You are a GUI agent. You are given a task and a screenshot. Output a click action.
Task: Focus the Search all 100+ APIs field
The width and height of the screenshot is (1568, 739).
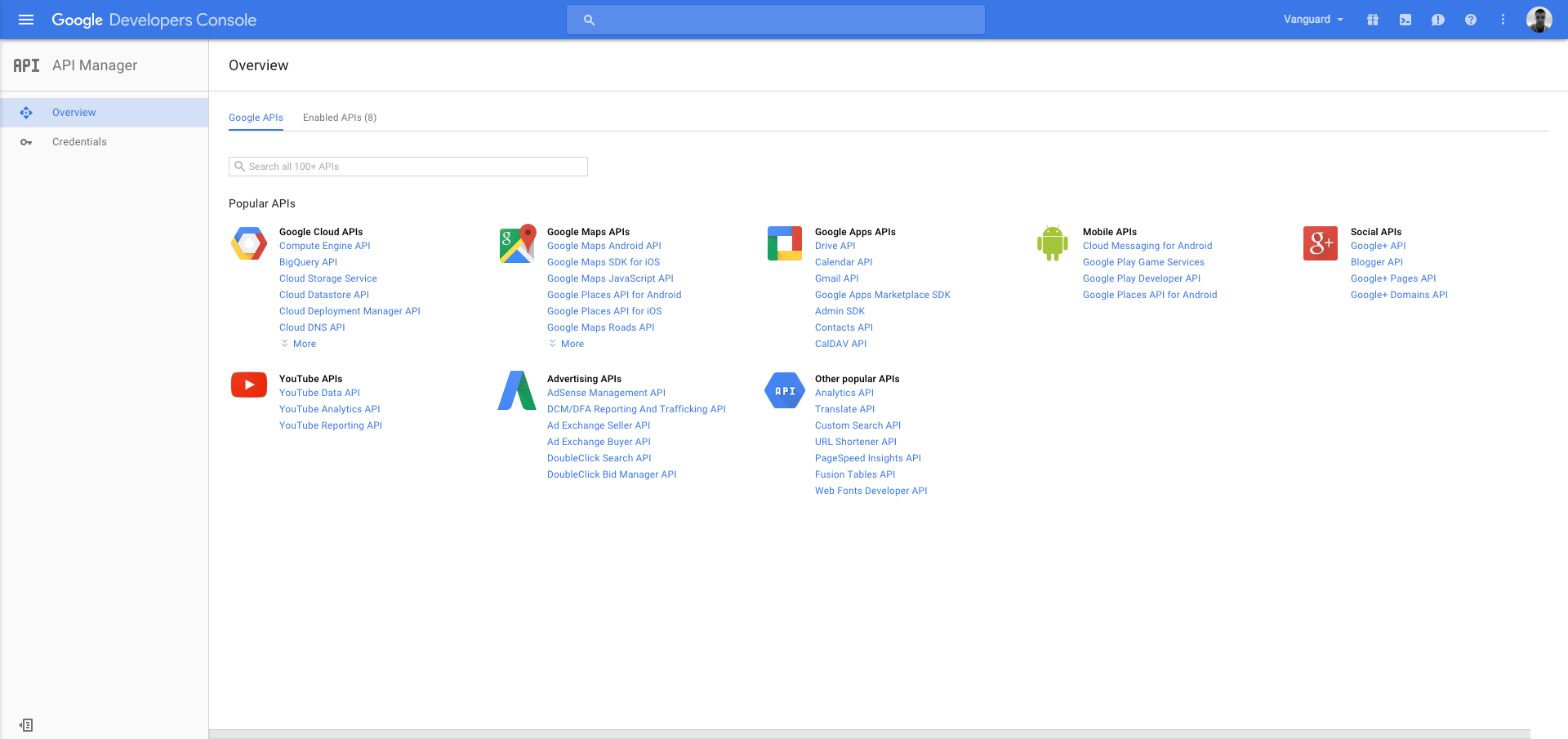(x=408, y=167)
